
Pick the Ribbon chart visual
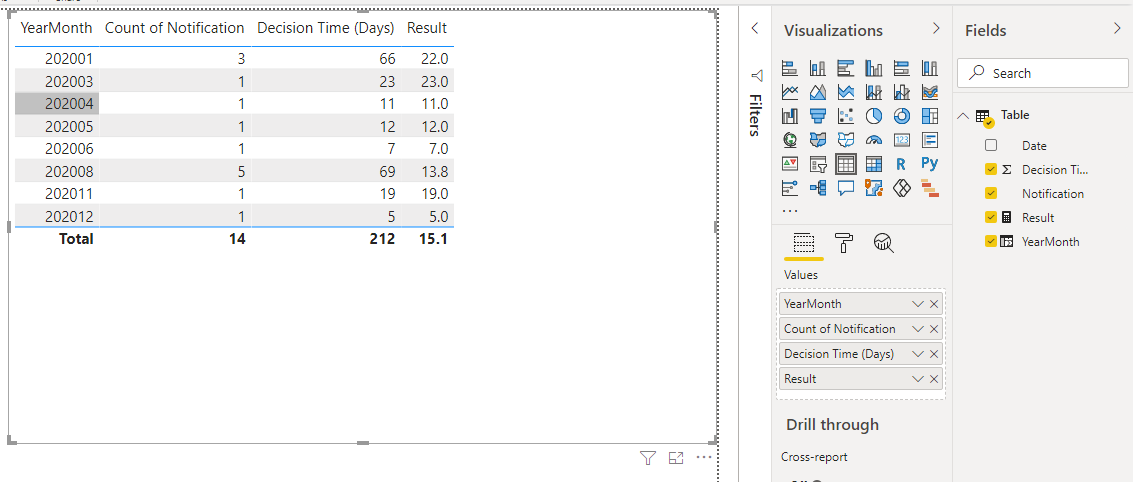(x=929, y=92)
